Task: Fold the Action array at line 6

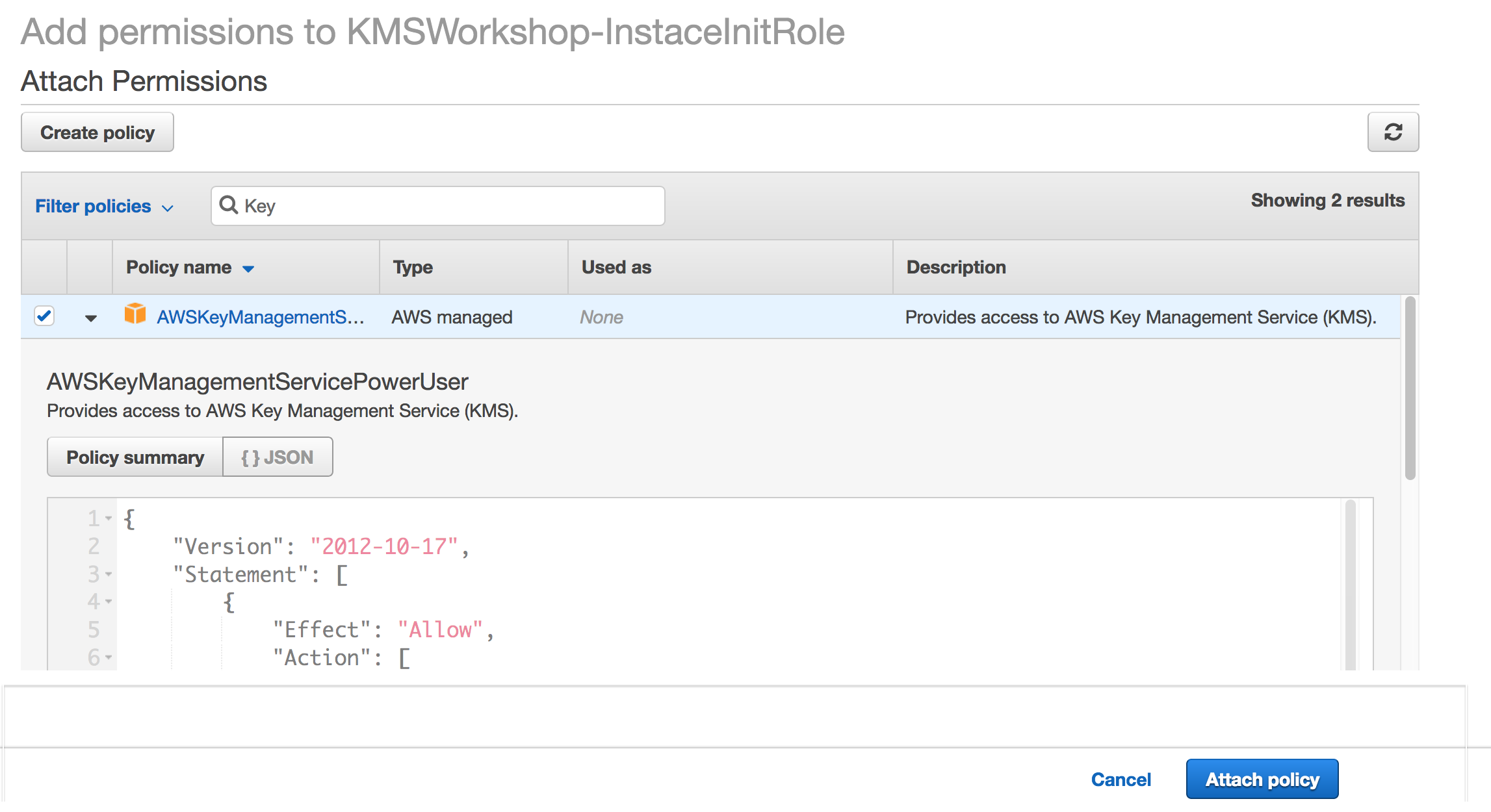Action: (x=109, y=657)
